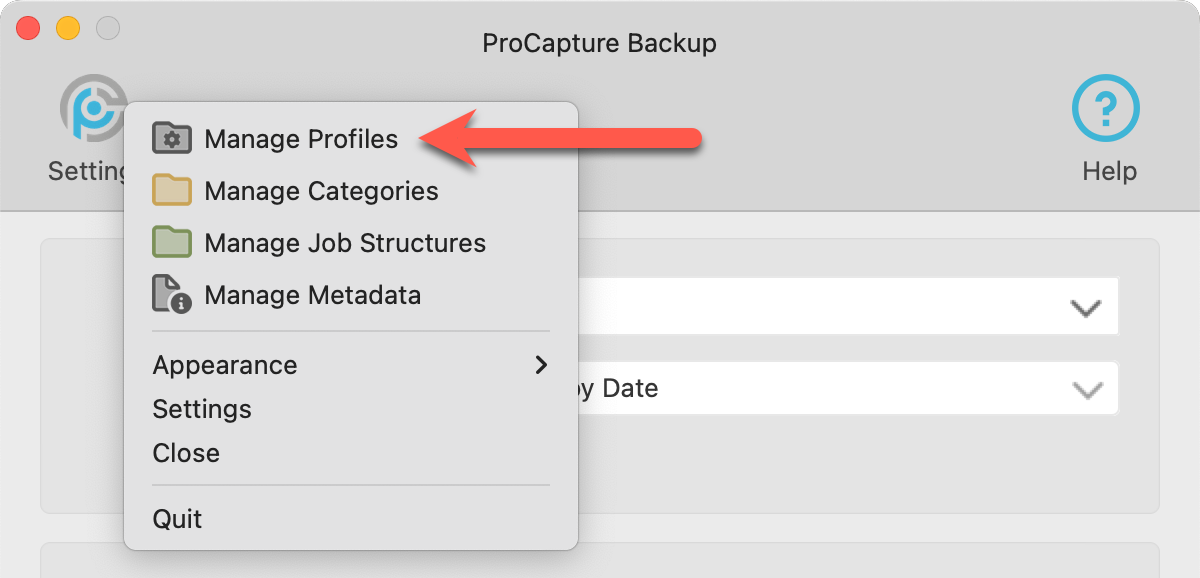Click the green Job Structures folder icon
This screenshot has width=1200, height=578.
(172, 242)
